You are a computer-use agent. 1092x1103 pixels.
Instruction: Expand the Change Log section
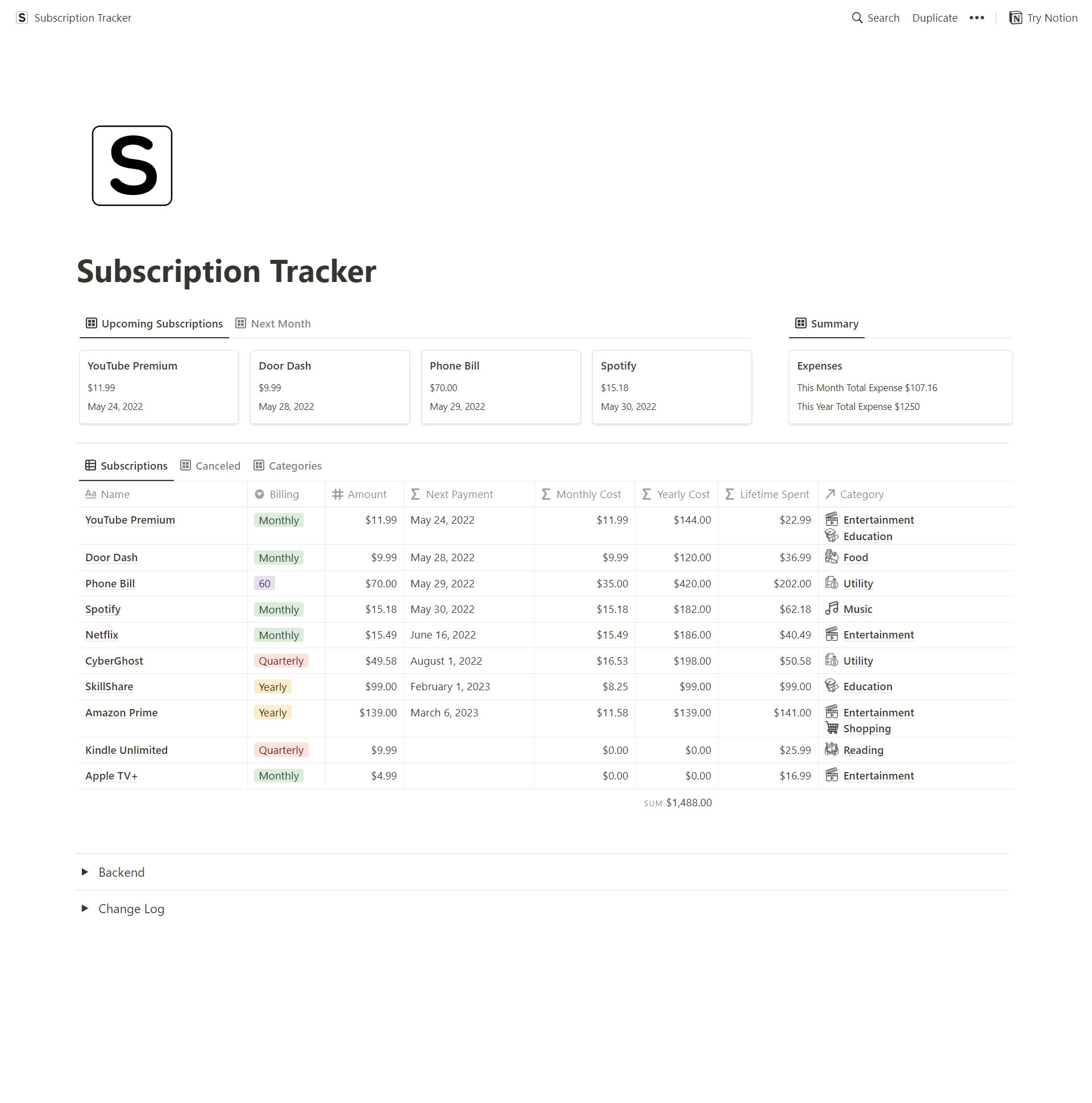point(85,908)
